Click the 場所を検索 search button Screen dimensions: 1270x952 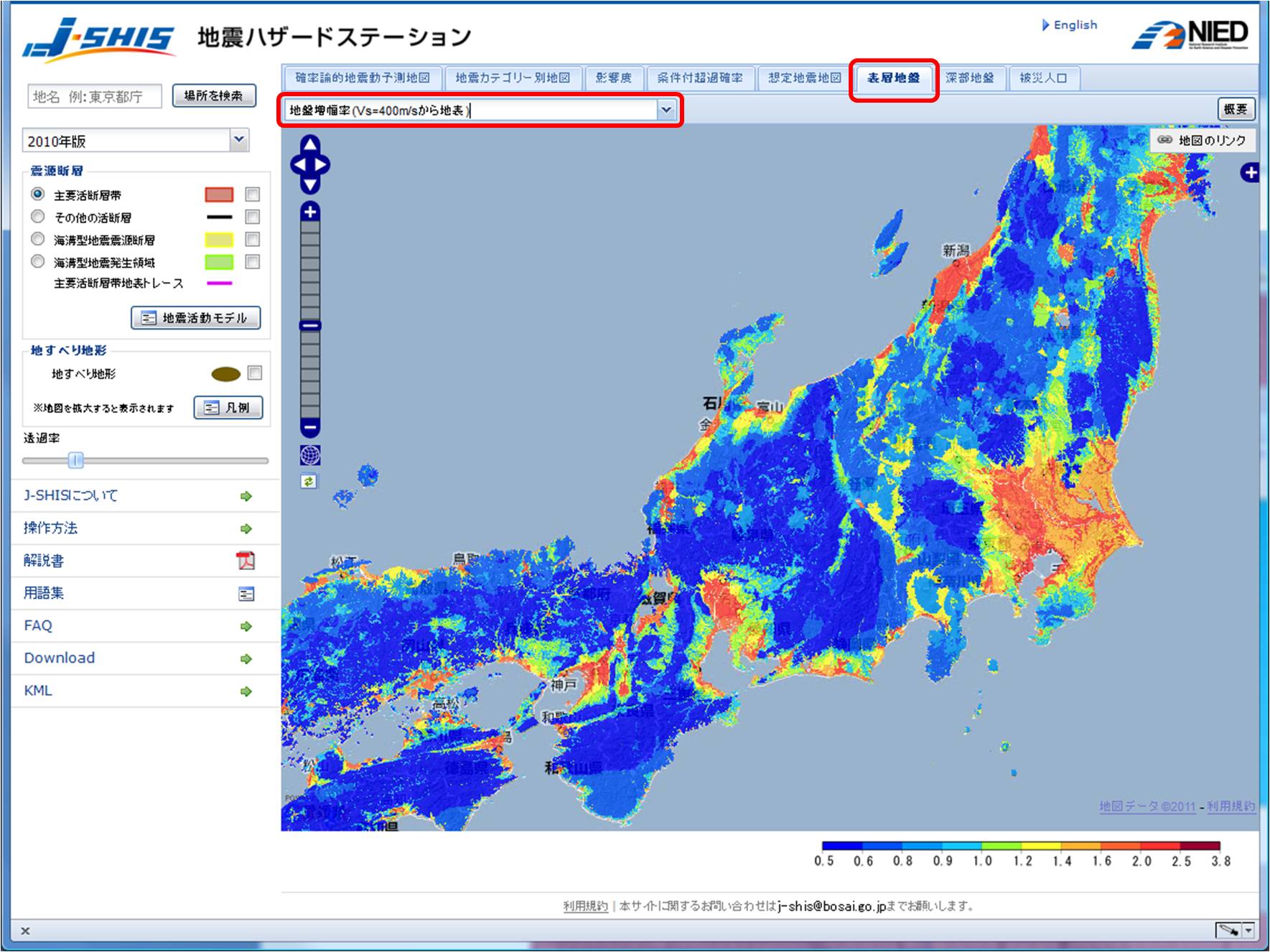[214, 95]
